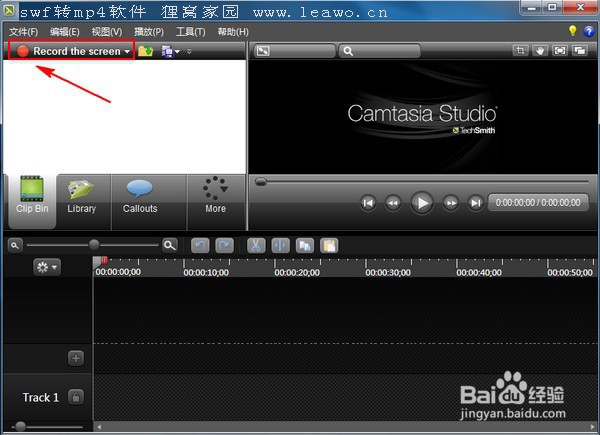600x435 pixels.
Task: Open the Produce and share dropdown arrow
Action: tap(178, 52)
